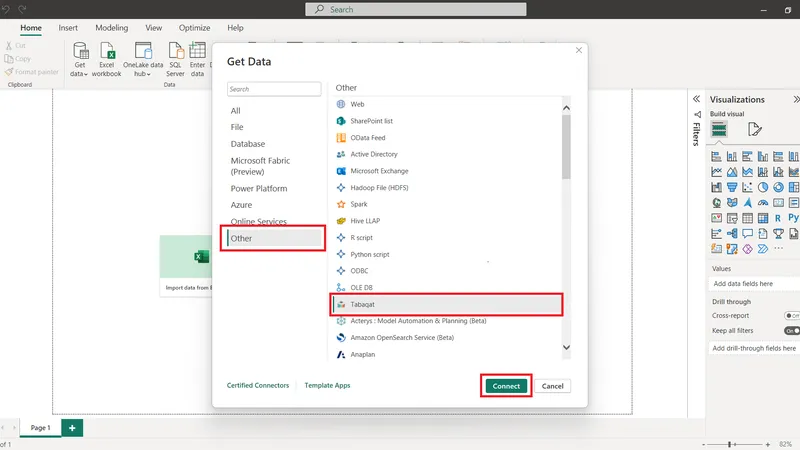
Task: Select the Database category
Action: [x=248, y=144]
